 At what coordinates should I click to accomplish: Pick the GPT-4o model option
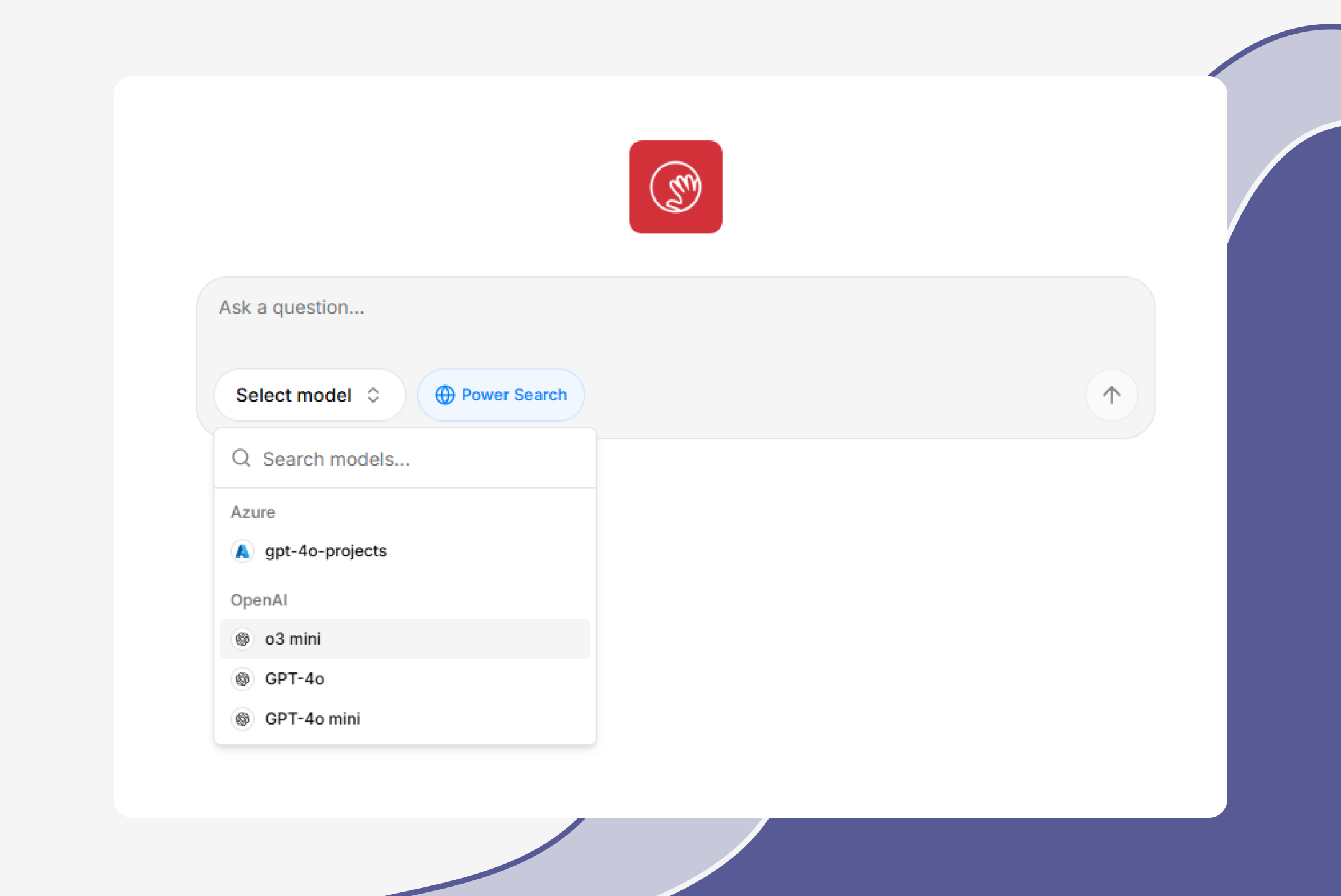click(294, 679)
